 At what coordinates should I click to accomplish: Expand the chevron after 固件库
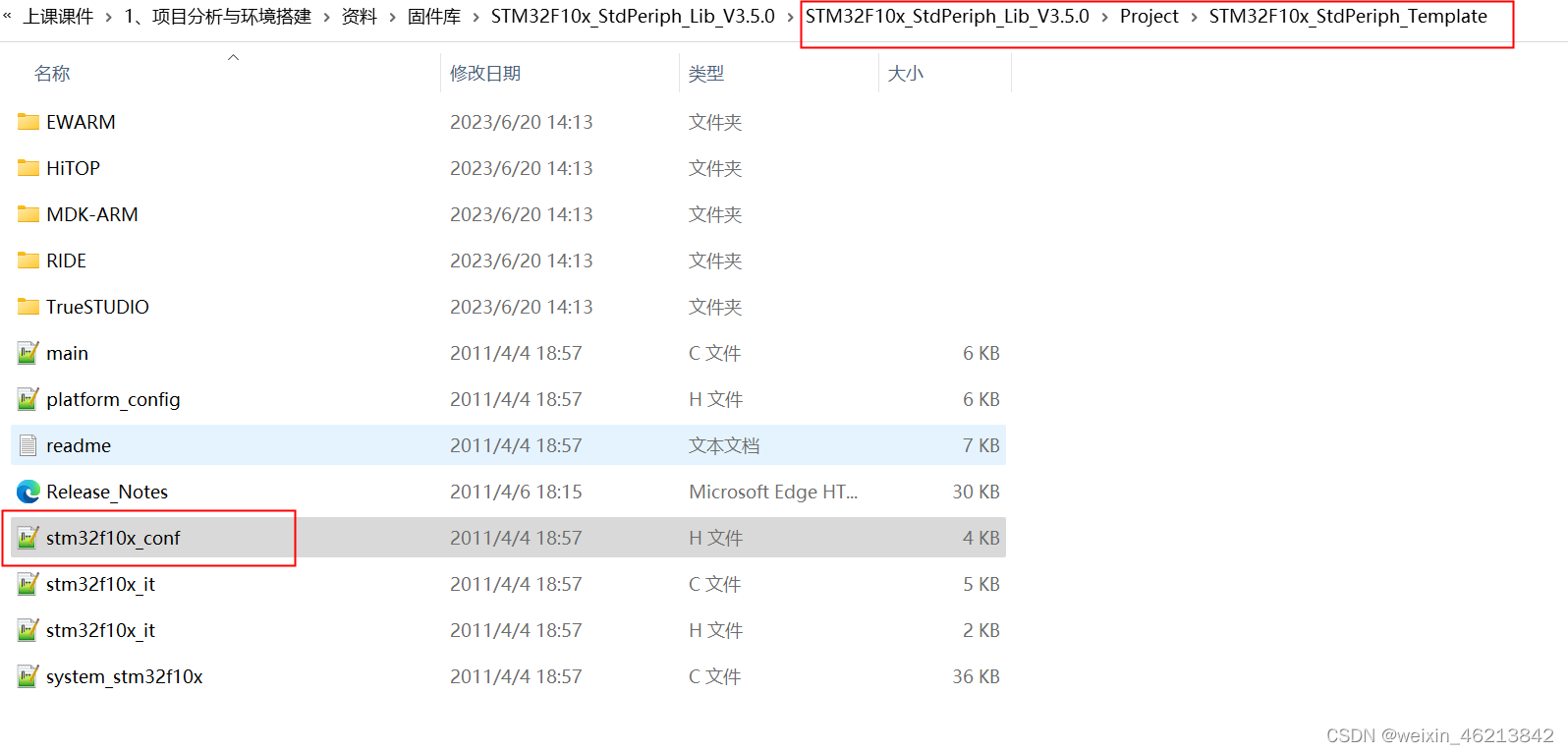coord(476,17)
